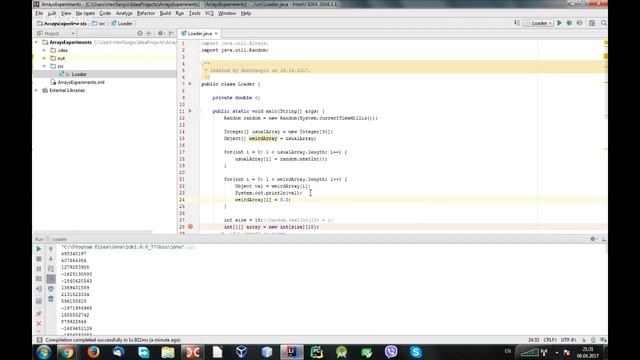Hide the Run tool window
Screen dimensions: 640x360
coord(603,239)
